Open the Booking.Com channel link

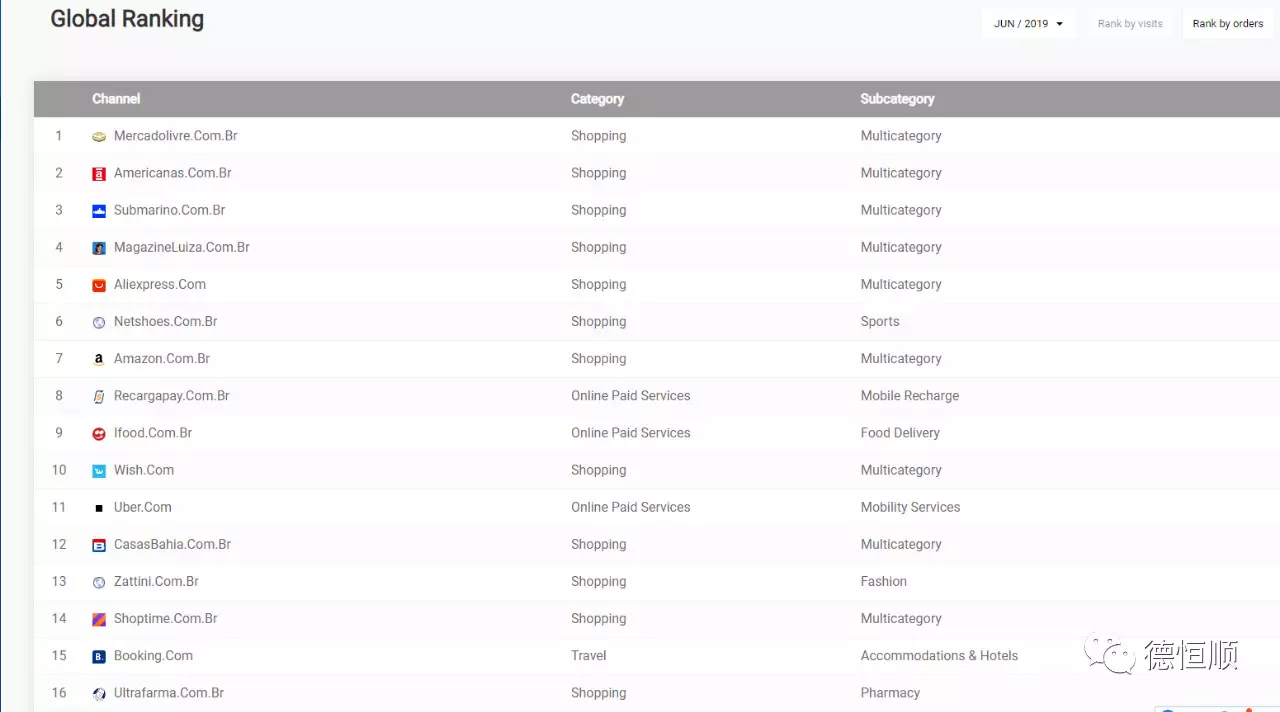click(154, 655)
